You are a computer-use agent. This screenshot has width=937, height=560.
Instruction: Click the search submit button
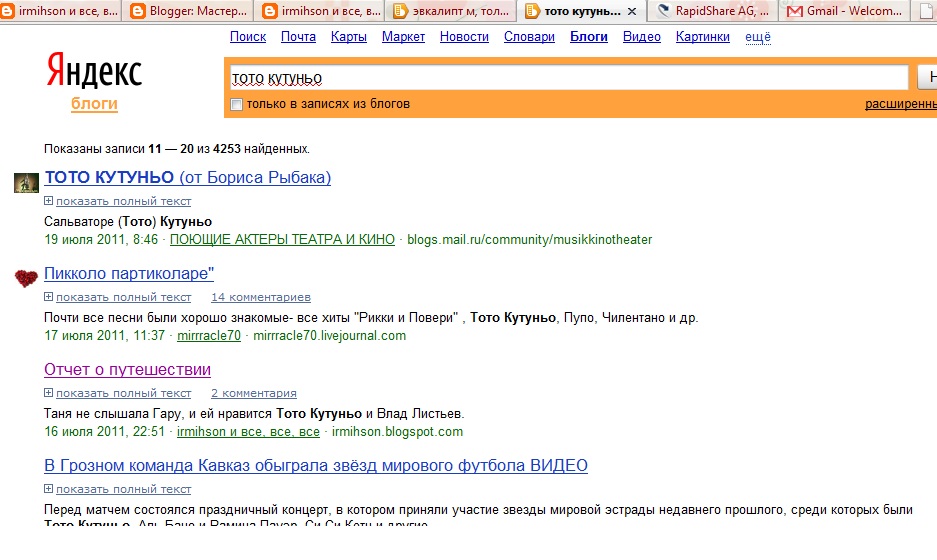coord(927,78)
